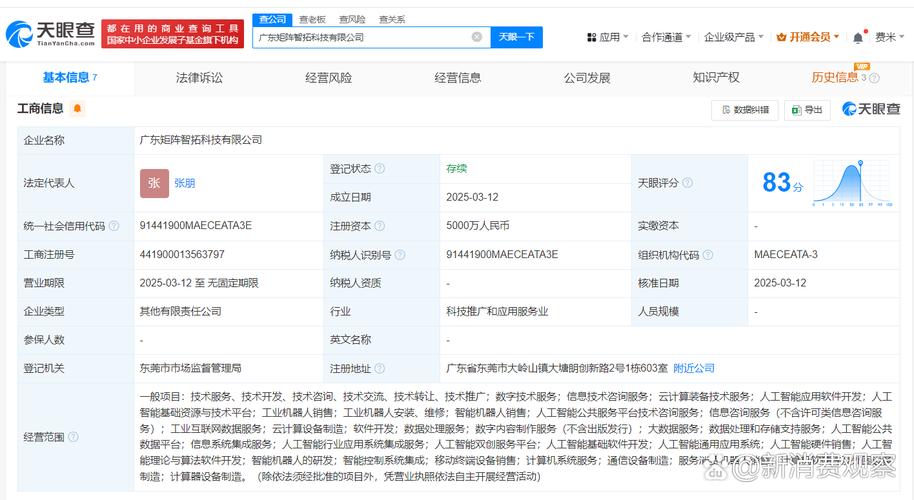The height and width of the screenshot is (500, 914).
Task: Switch to the 公司发展 tab
Action: pyautogui.click(x=587, y=78)
